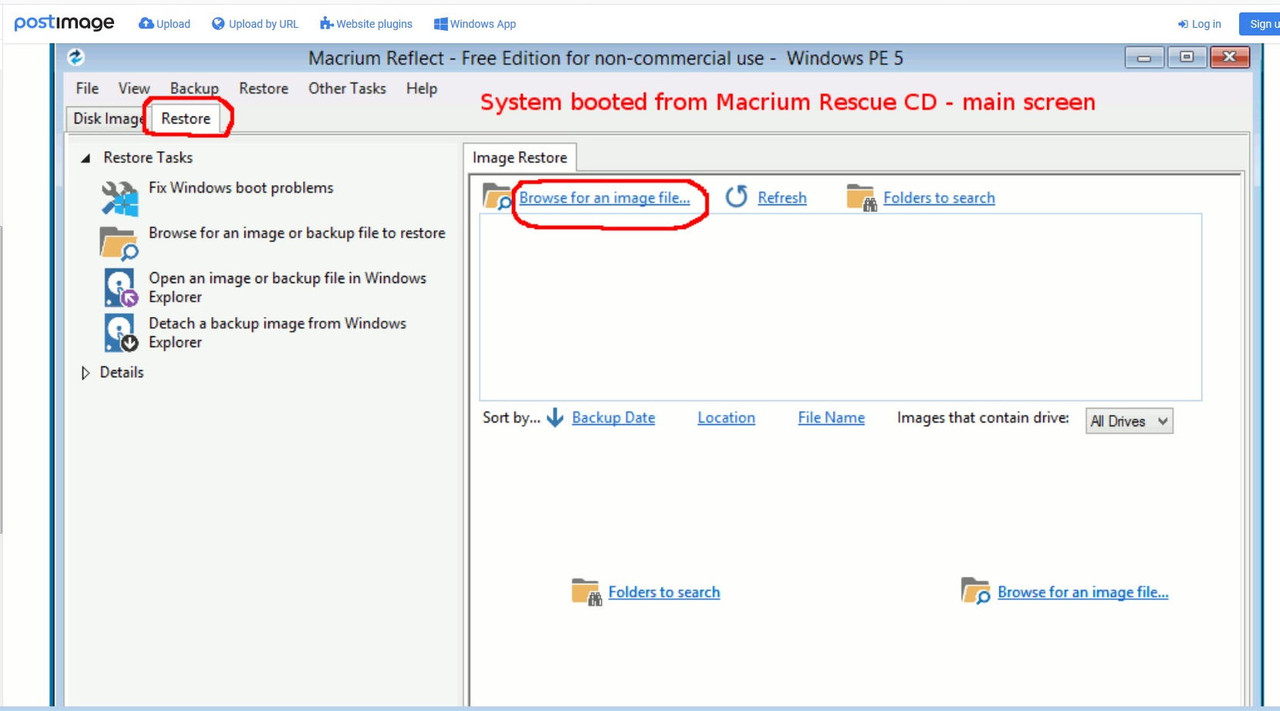
Task: Sort images by Location
Action: point(726,418)
